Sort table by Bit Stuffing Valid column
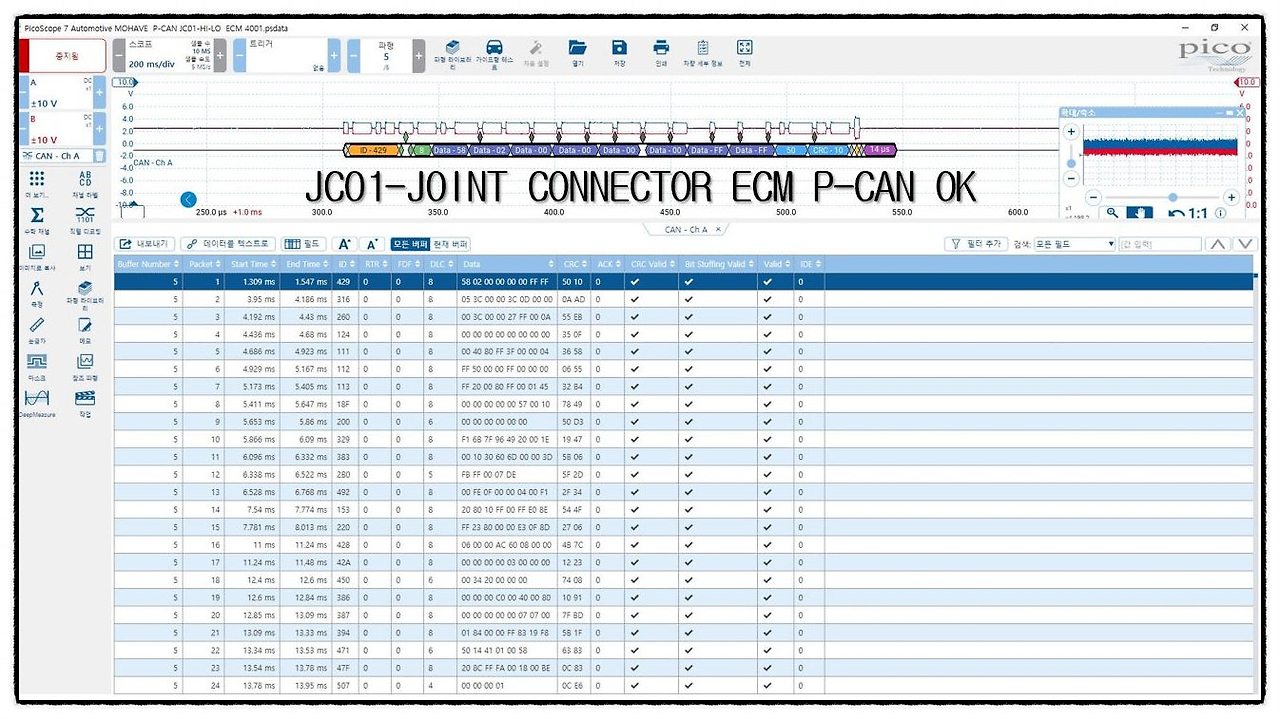Image resolution: width=1280 pixels, height=719 pixels. point(717,264)
